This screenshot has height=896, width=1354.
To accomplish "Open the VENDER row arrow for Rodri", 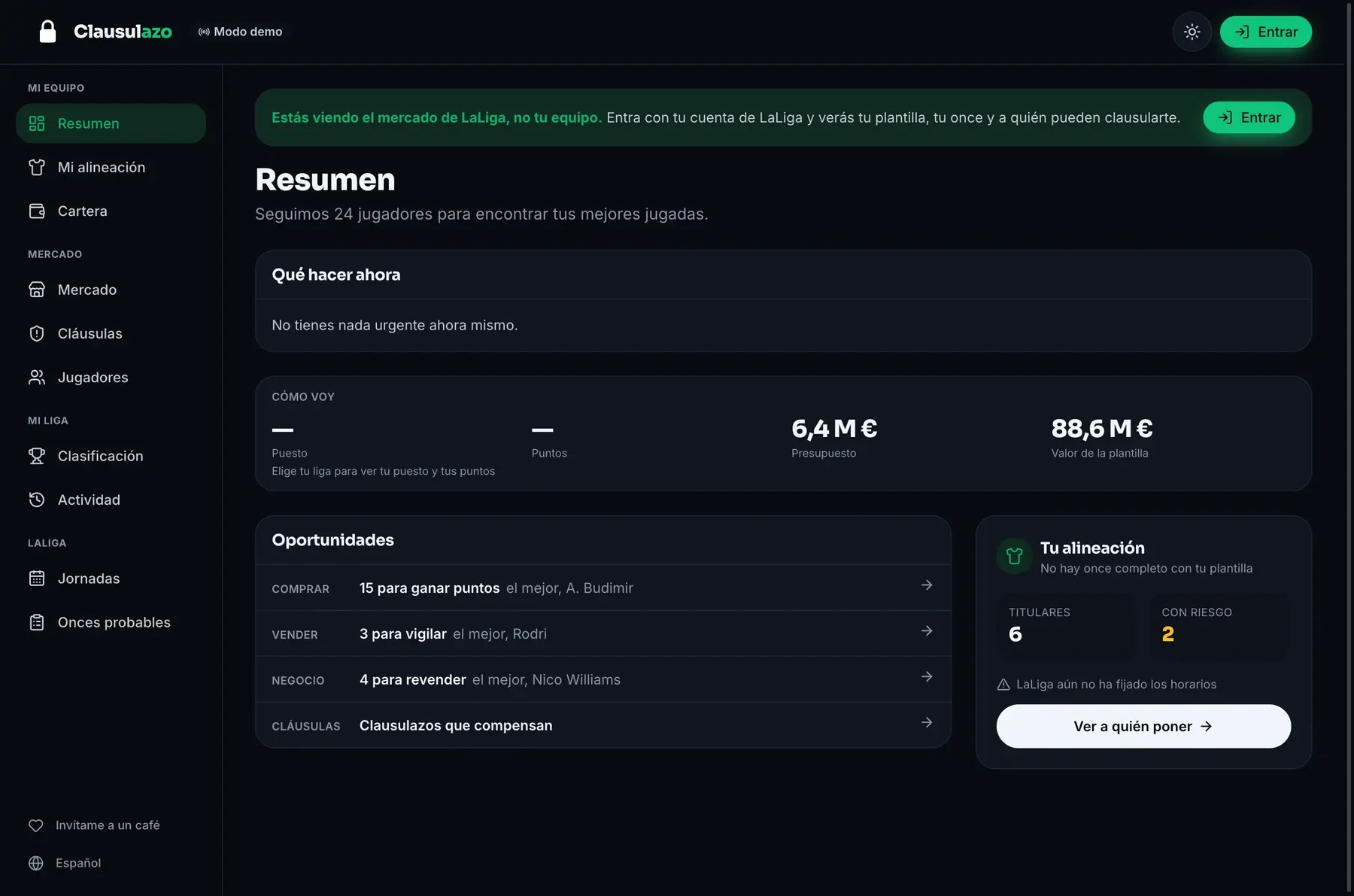I will pos(927,630).
